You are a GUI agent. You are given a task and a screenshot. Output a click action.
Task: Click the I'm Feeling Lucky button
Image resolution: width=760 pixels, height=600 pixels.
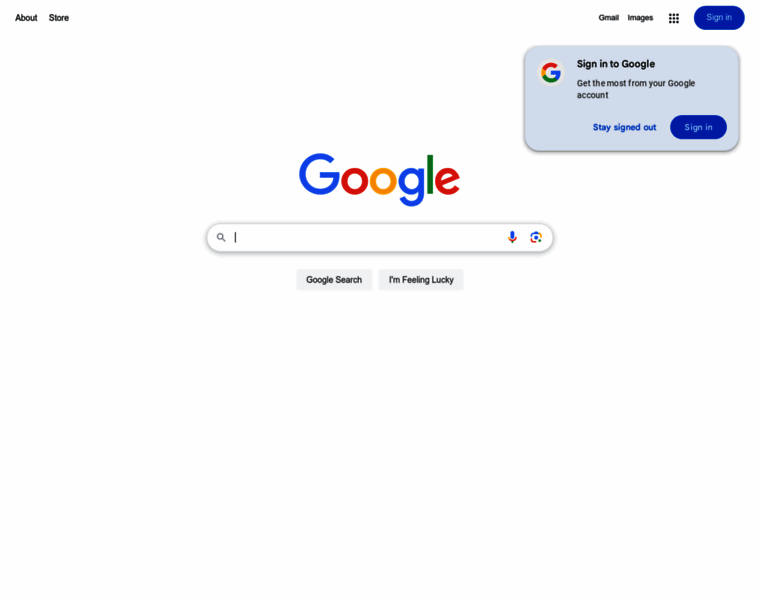421,280
